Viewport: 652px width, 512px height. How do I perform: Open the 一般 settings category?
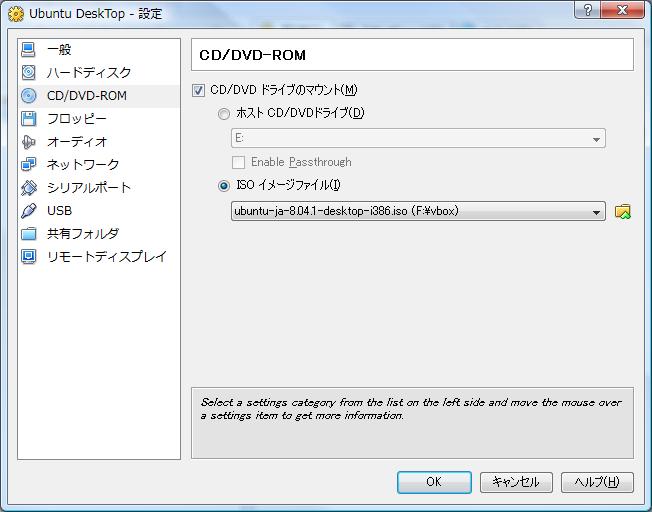click(x=99, y=49)
